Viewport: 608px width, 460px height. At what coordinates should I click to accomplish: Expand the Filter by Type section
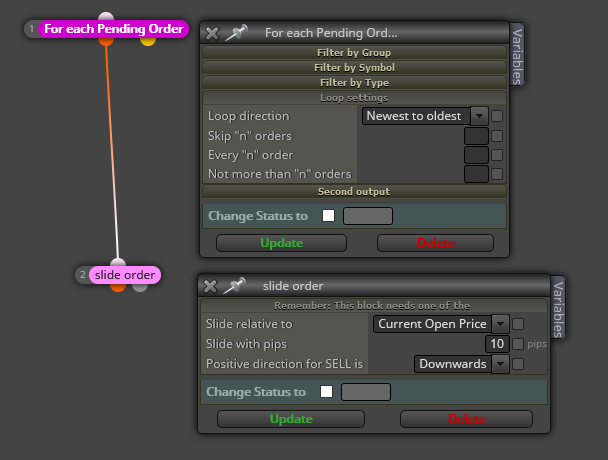354,83
